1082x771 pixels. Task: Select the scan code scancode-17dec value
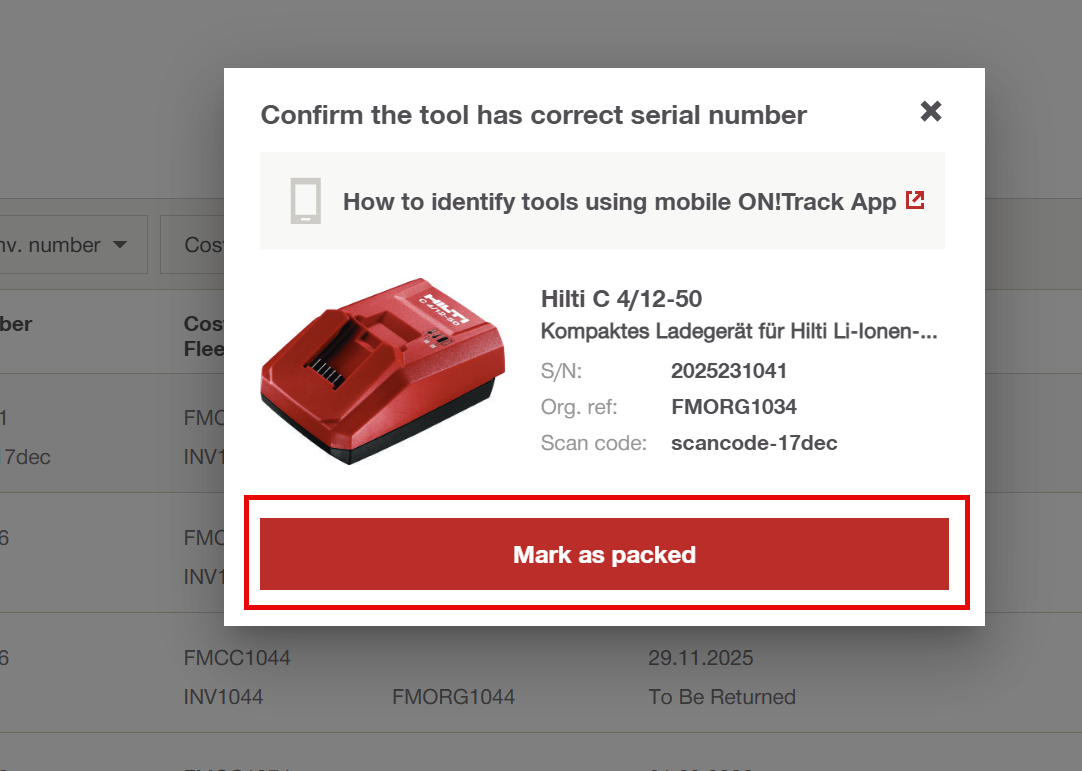[754, 443]
